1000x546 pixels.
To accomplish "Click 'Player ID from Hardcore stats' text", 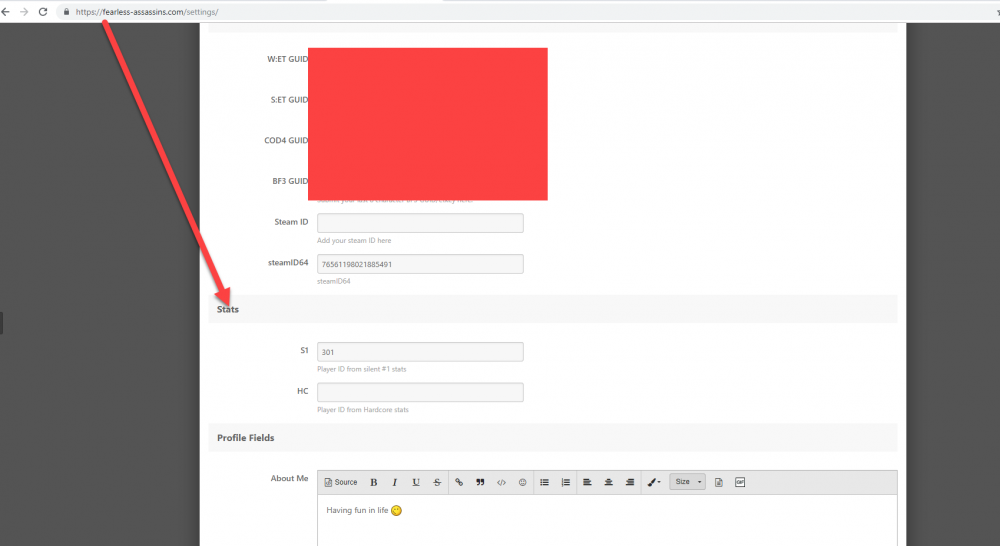I will coord(363,410).
